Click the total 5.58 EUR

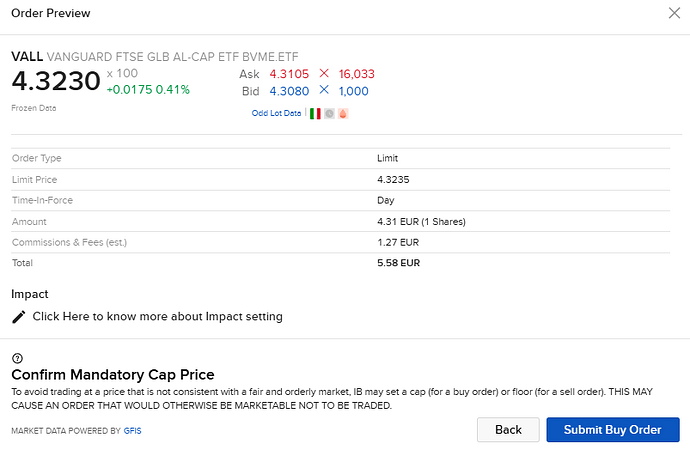point(398,263)
